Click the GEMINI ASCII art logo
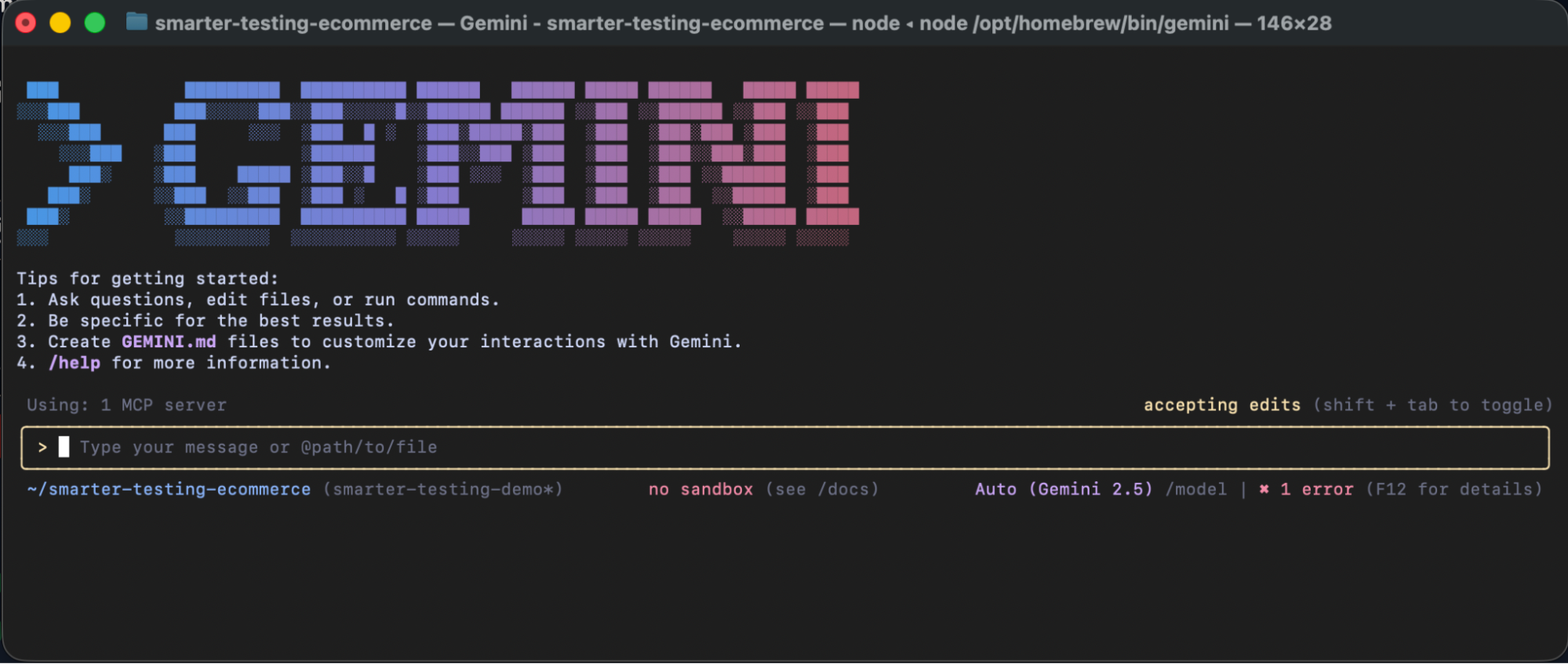This screenshot has width=1568, height=664. 438,163
